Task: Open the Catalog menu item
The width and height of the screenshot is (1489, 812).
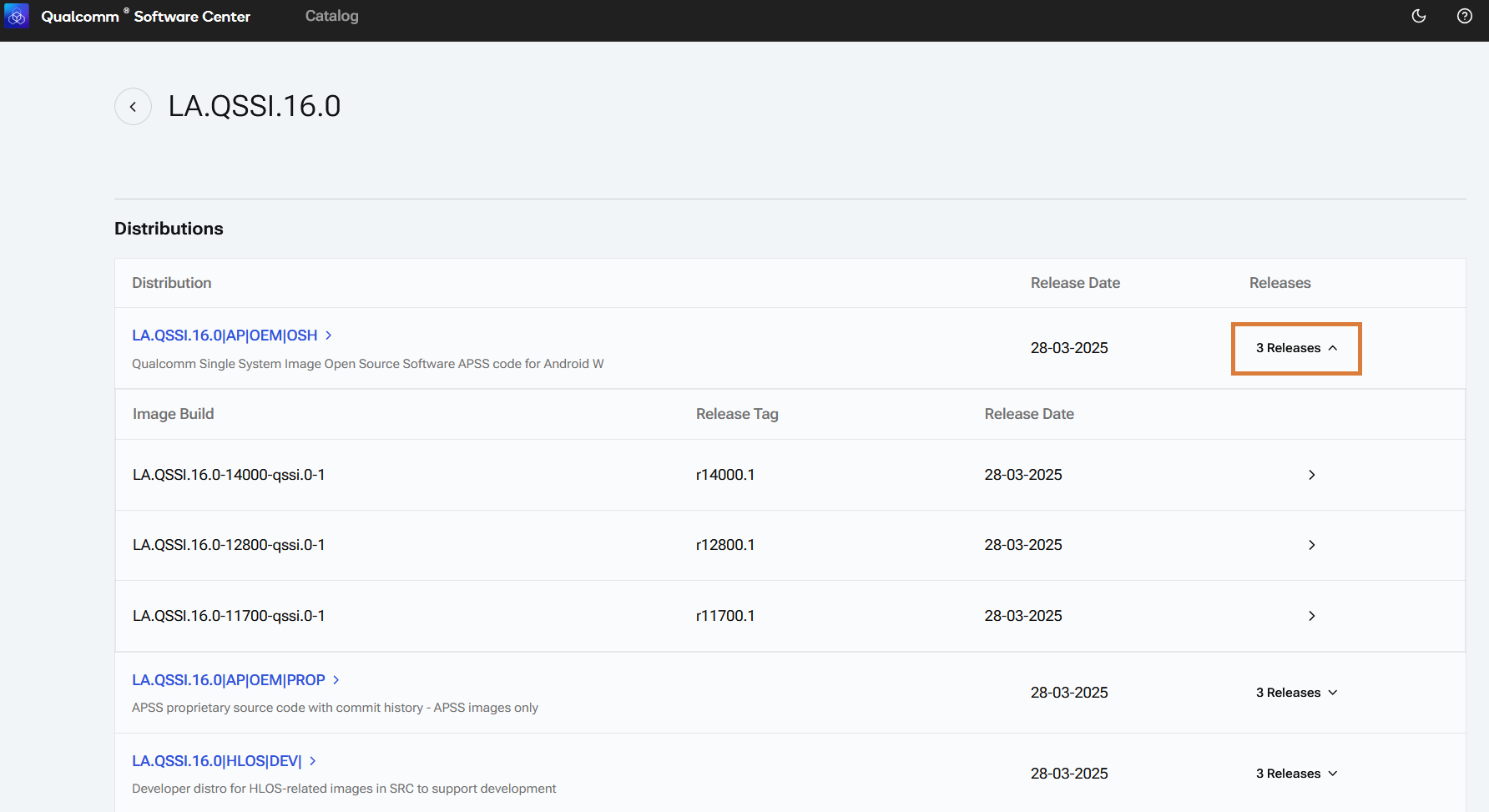Action: pos(331,16)
